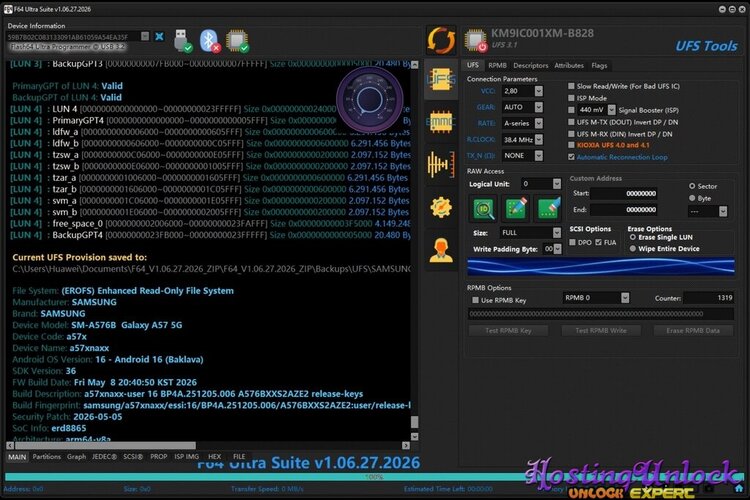Image resolution: width=750 pixels, height=500 pixels.
Task: Switch to the ISP IMG log tab
Action: [186, 456]
